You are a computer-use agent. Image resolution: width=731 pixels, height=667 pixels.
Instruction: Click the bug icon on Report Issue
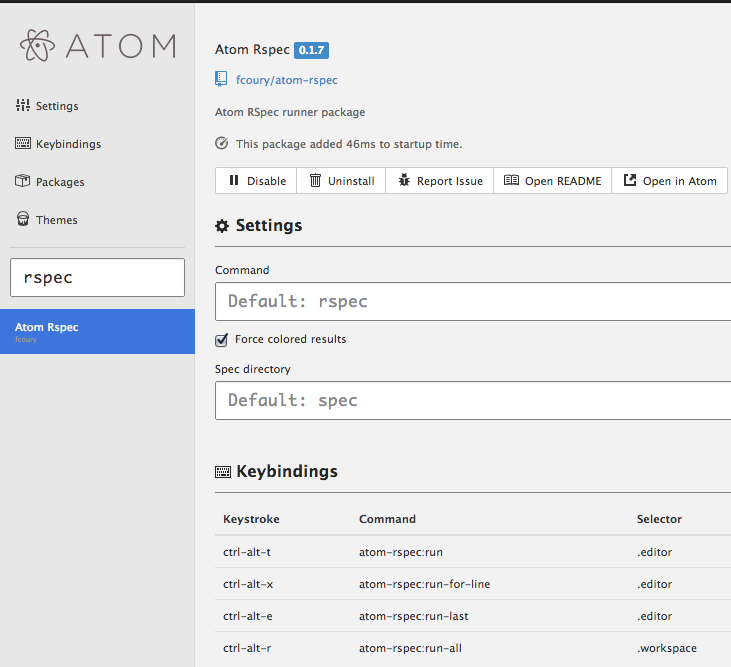[x=404, y=180]
